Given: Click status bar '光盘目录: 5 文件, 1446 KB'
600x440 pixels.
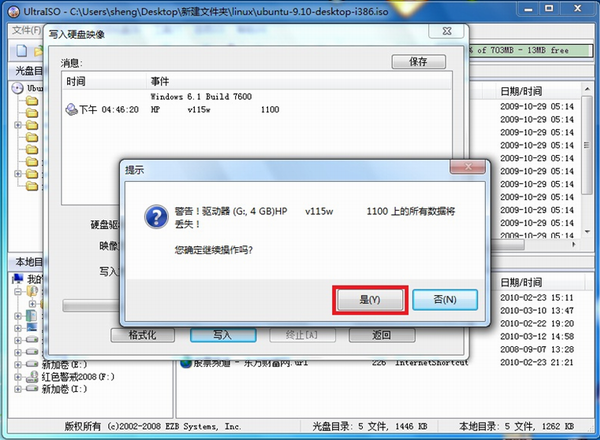Looking at the screenshot, I should point(369,426).
